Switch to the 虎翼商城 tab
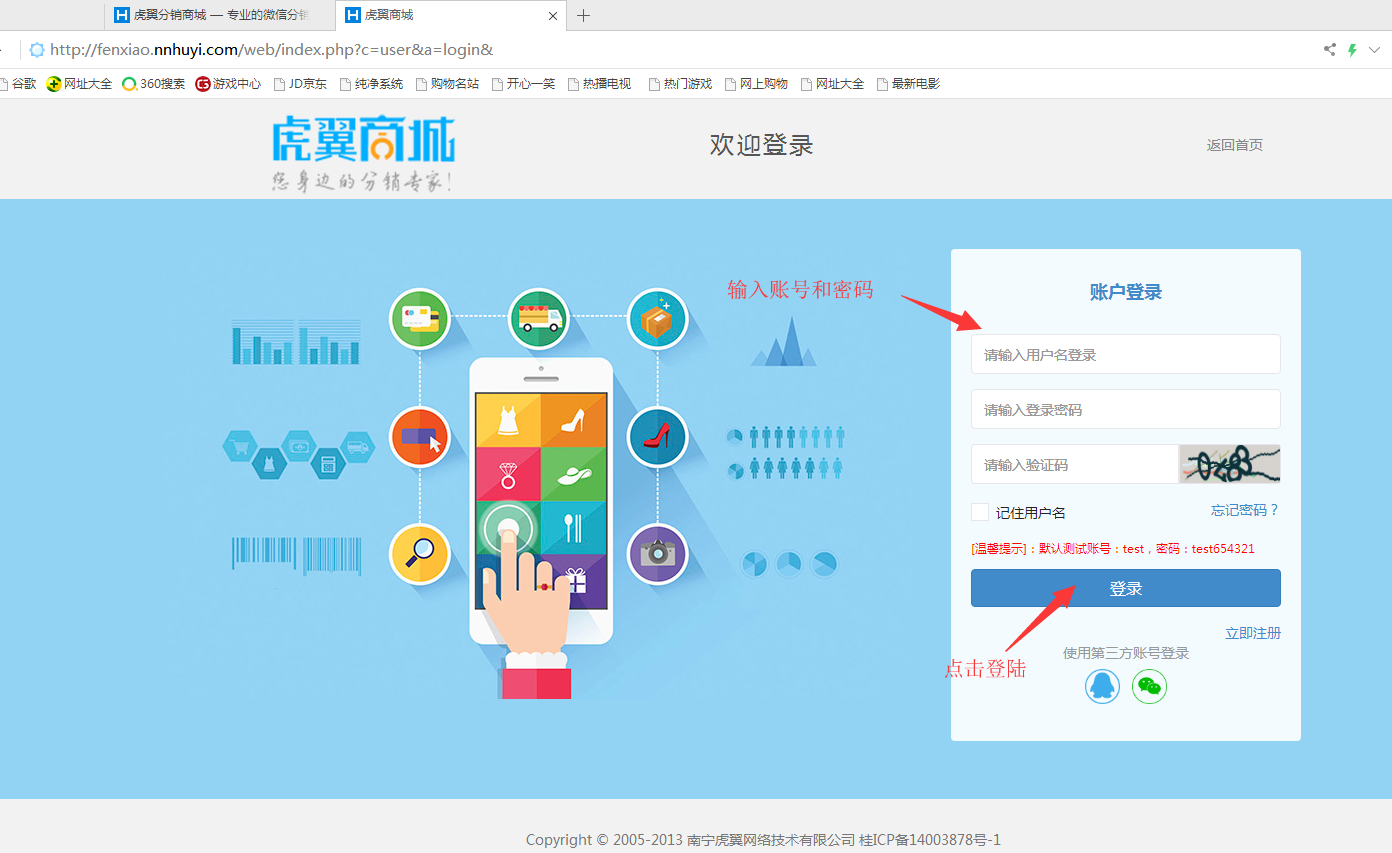The image size is (1392, 853). pos(451,15)
